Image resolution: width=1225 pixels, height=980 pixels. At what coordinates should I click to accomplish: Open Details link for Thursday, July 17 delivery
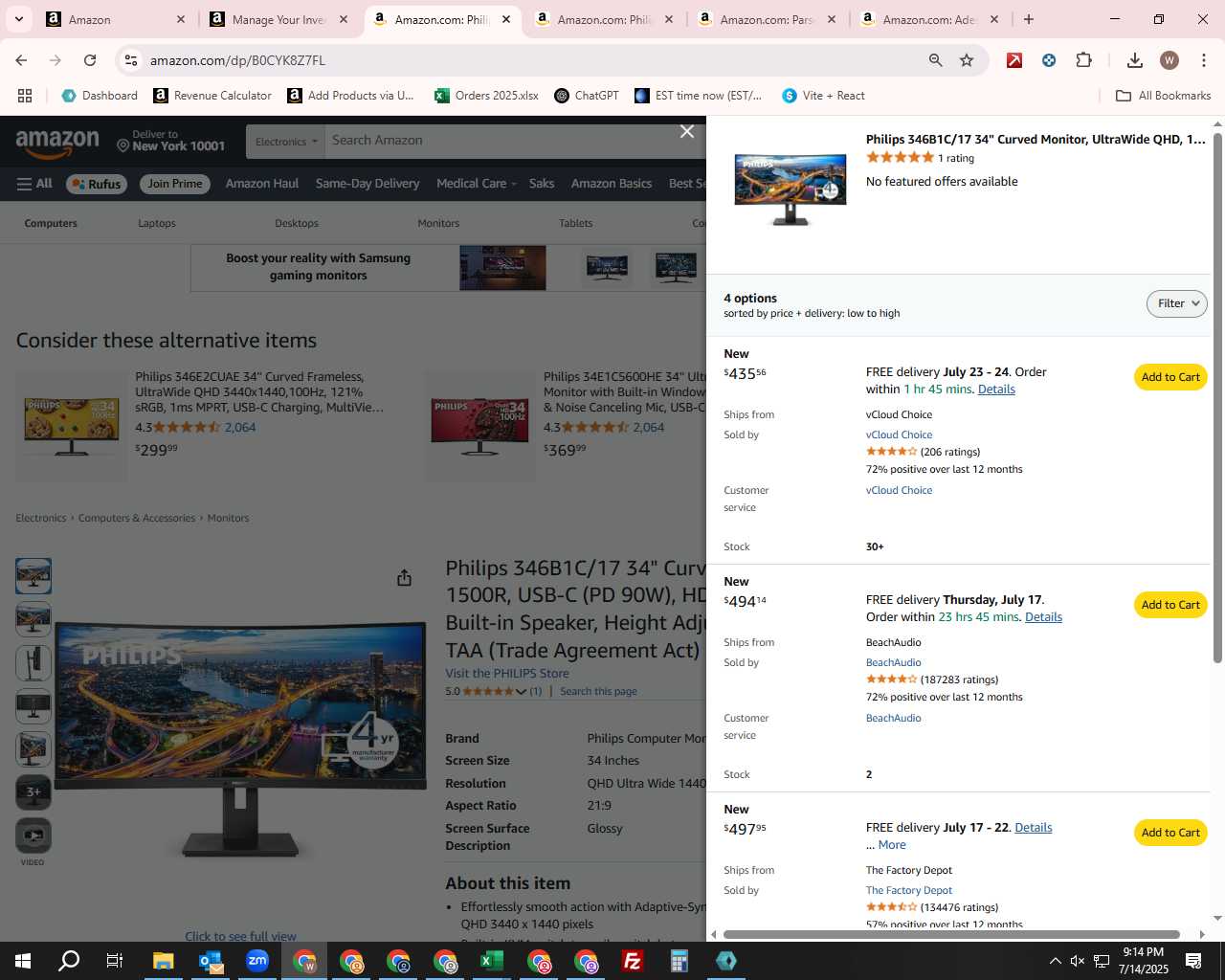pos(1043,617)
